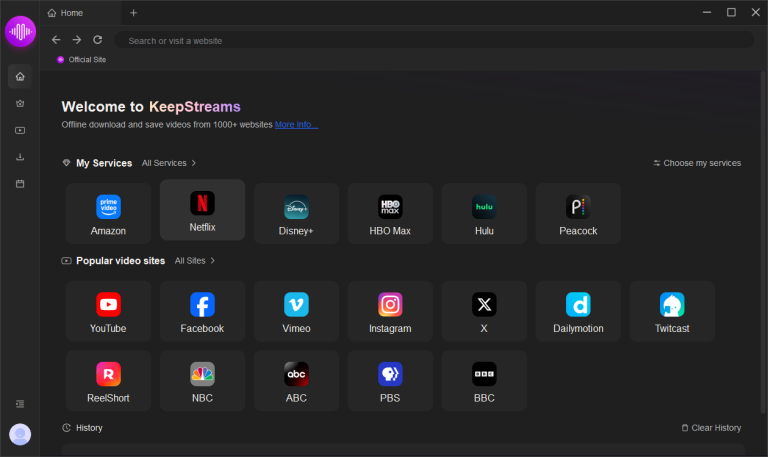Expand All Sites next to Popular video sites
The height and width of the screenshot is (457, 768).
195,261
